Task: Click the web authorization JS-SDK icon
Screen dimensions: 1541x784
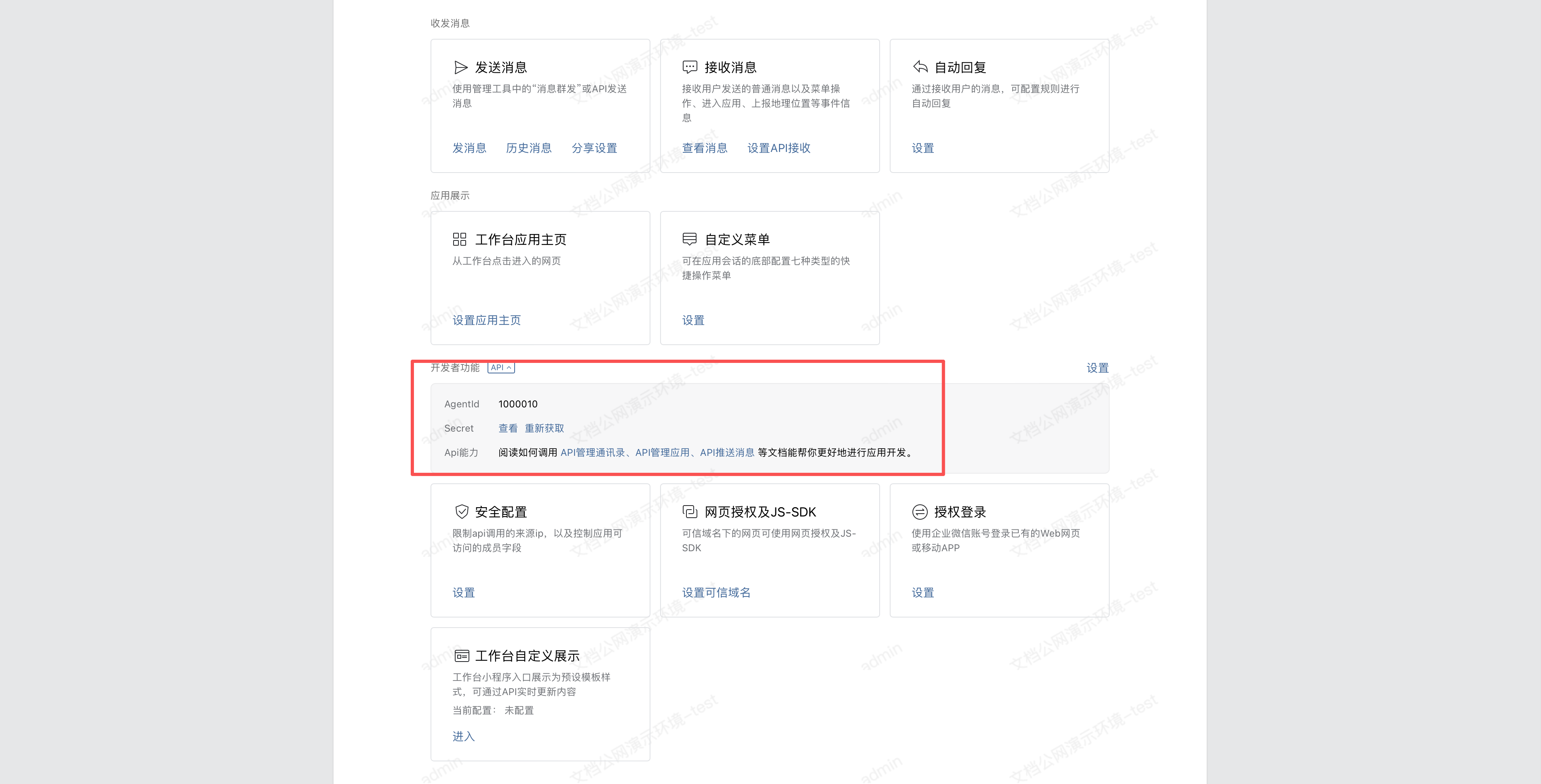Action: [x=689, y=511]
